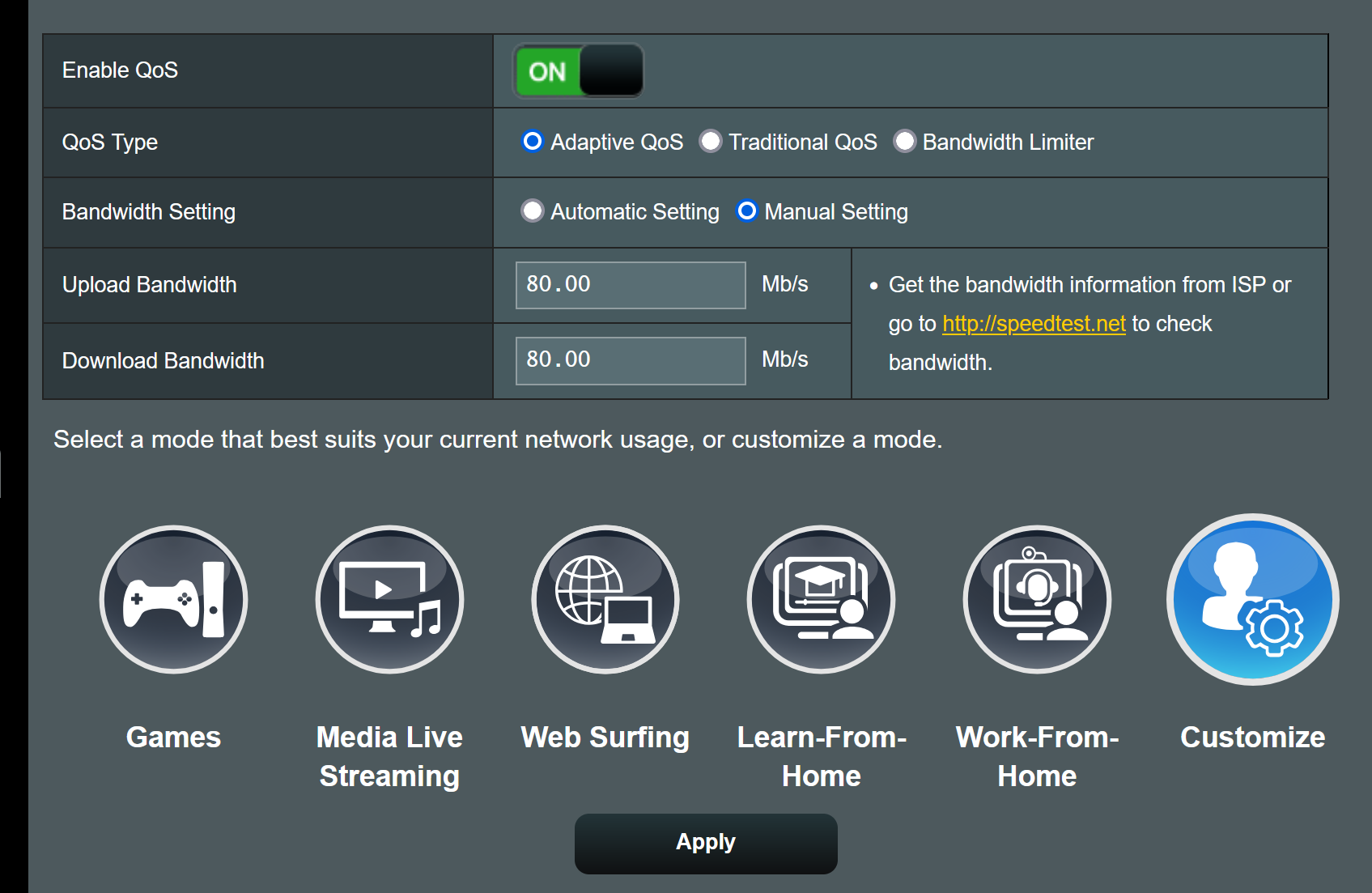Viewport: 1372px width, 893px height.
Task: Choose the Work-From-Home headset icon
Action: tap(1037, 600)
